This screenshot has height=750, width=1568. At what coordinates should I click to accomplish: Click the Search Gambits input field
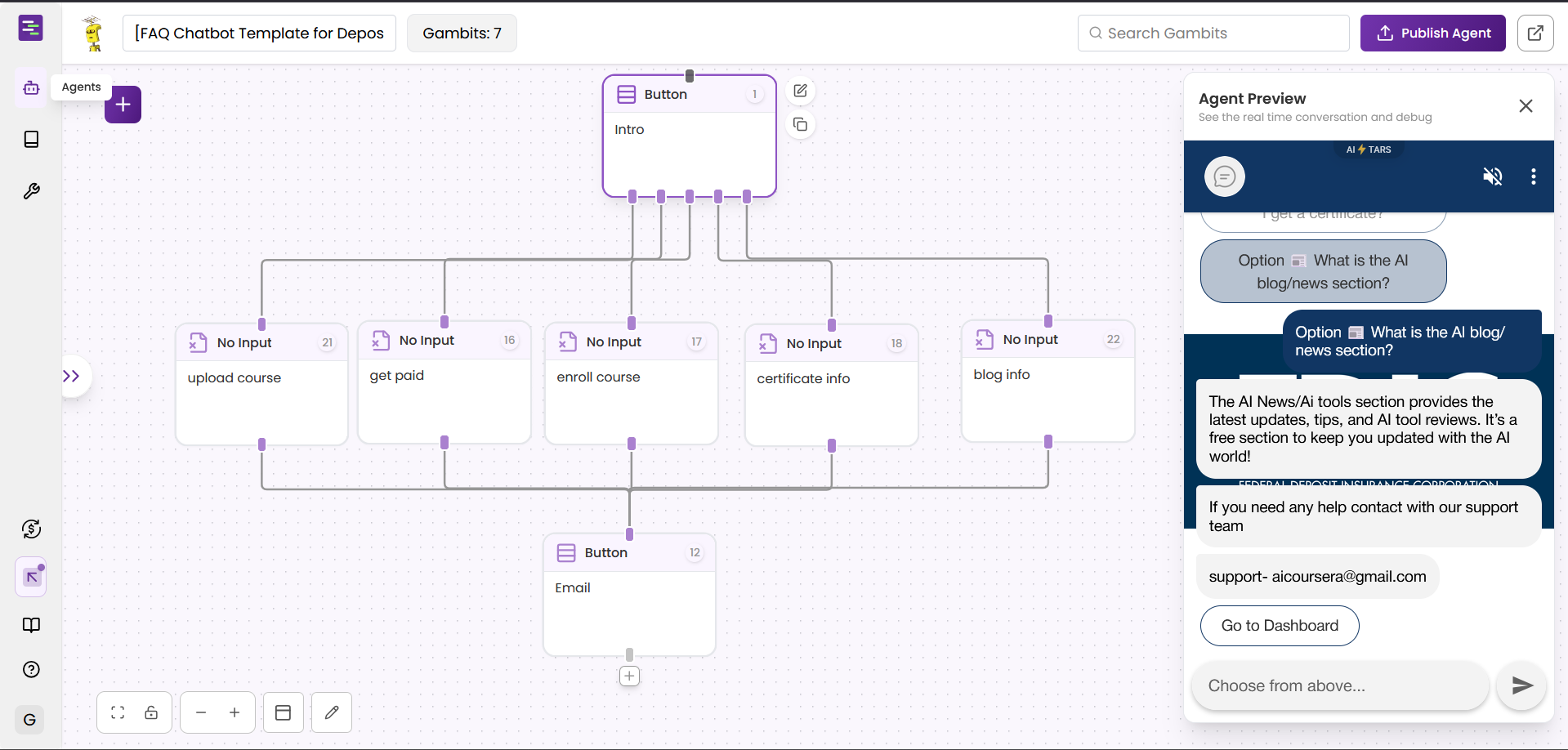[1213, 33]
